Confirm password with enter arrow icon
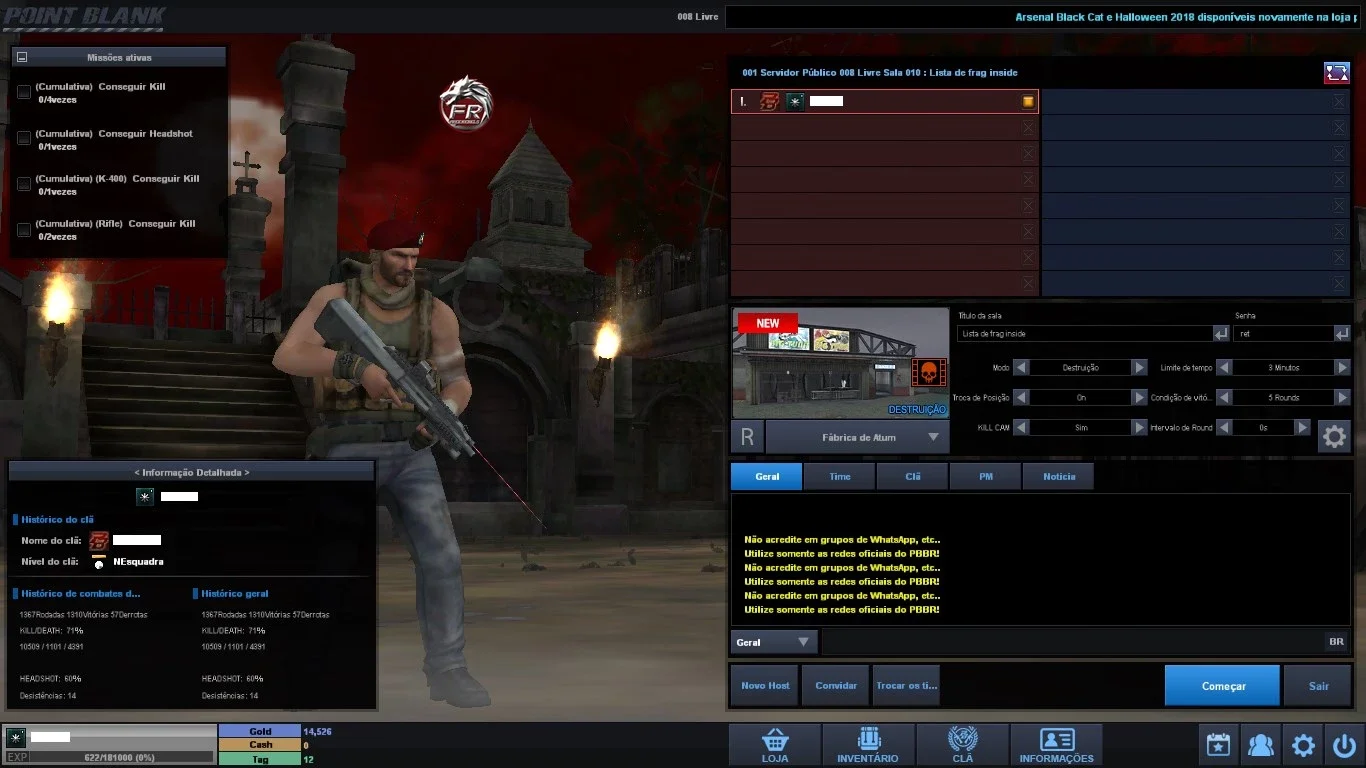 point(1342,333)
